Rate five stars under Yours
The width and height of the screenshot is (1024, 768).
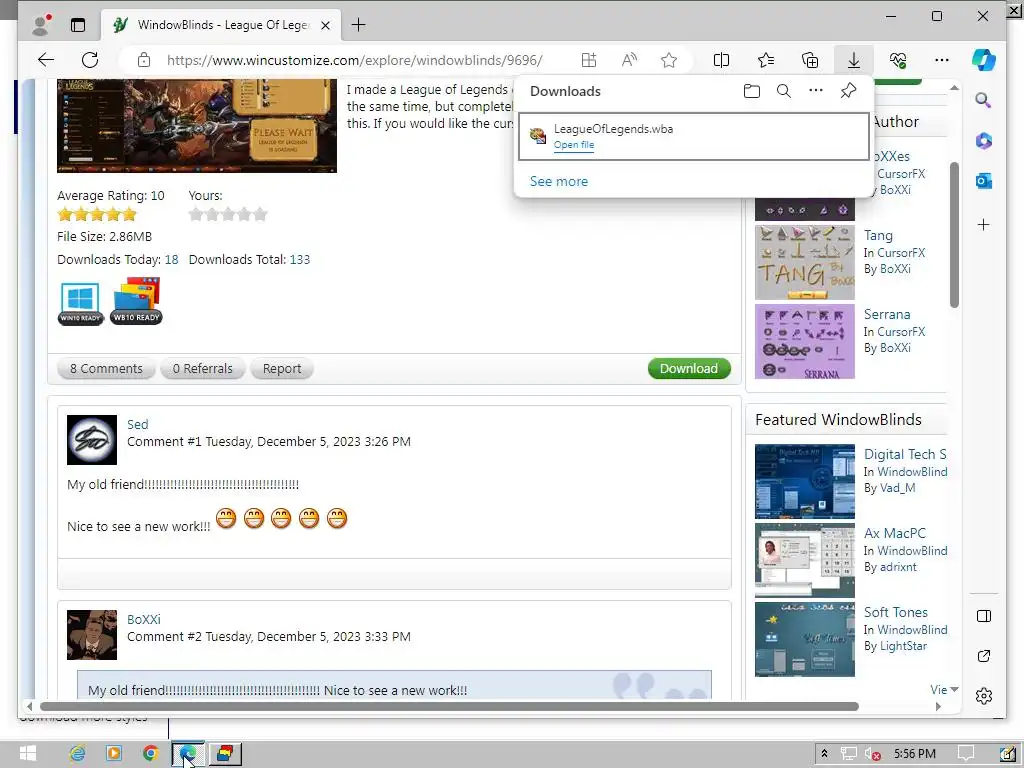pos(261,214)
